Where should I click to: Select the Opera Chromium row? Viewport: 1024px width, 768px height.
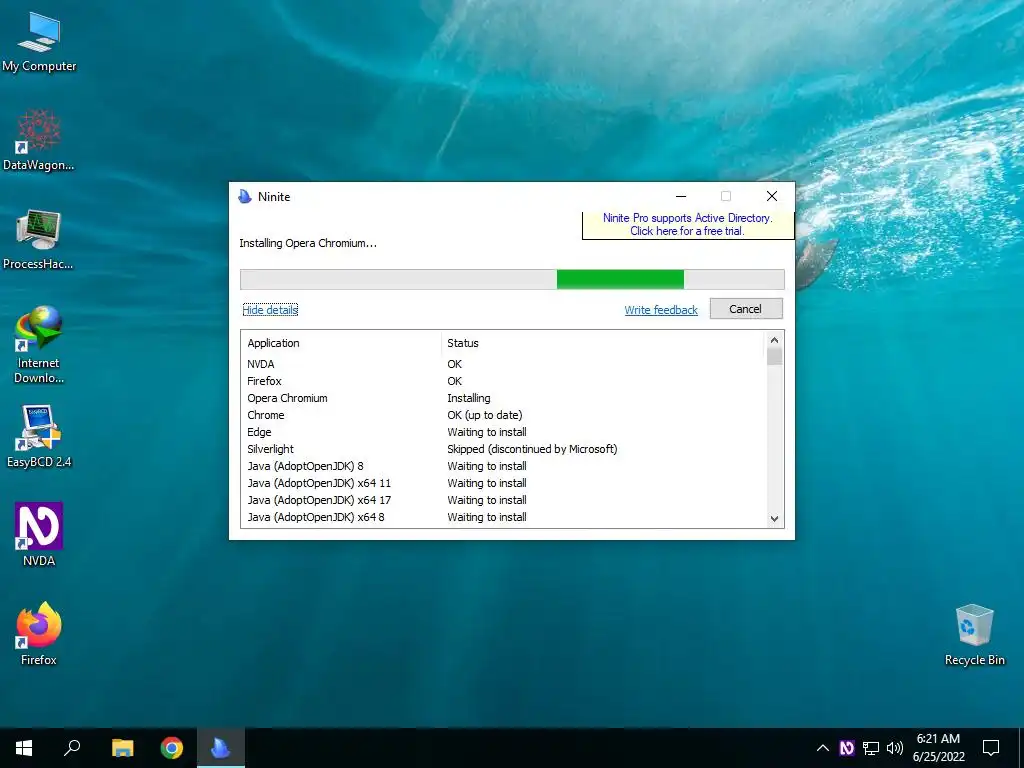click(503, 398)
